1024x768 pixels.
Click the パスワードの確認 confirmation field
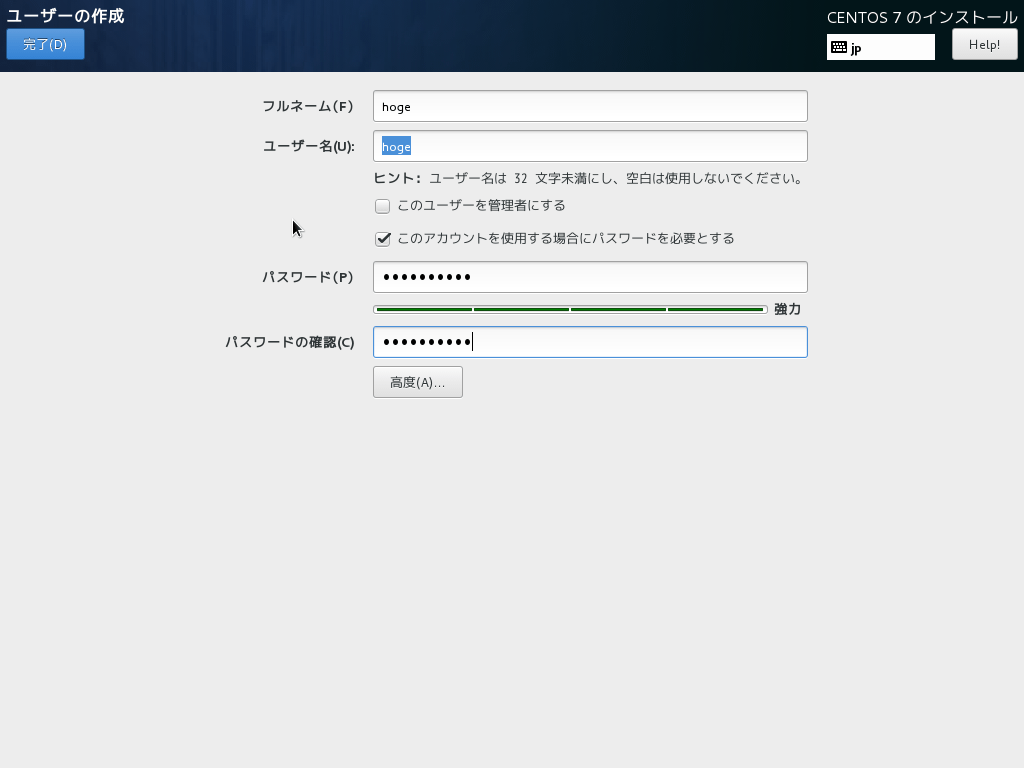(x=590, y=341)
